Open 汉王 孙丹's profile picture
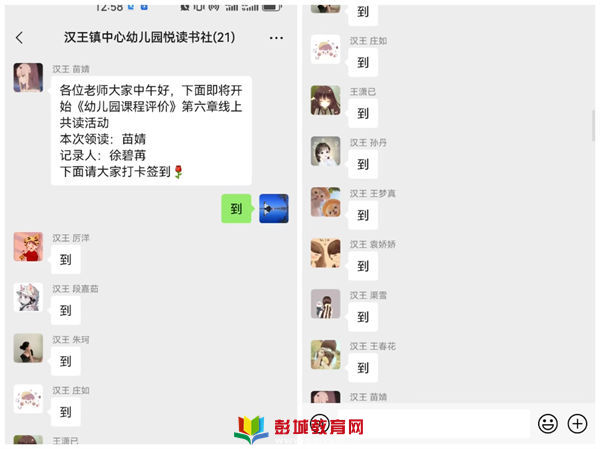The image size is (600, 449). tap(326, 151)
